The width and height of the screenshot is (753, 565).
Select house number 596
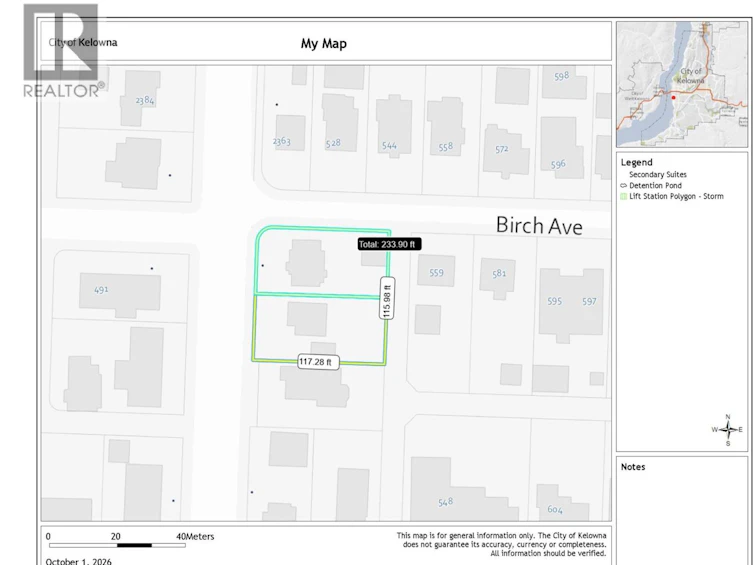(558, 165)
